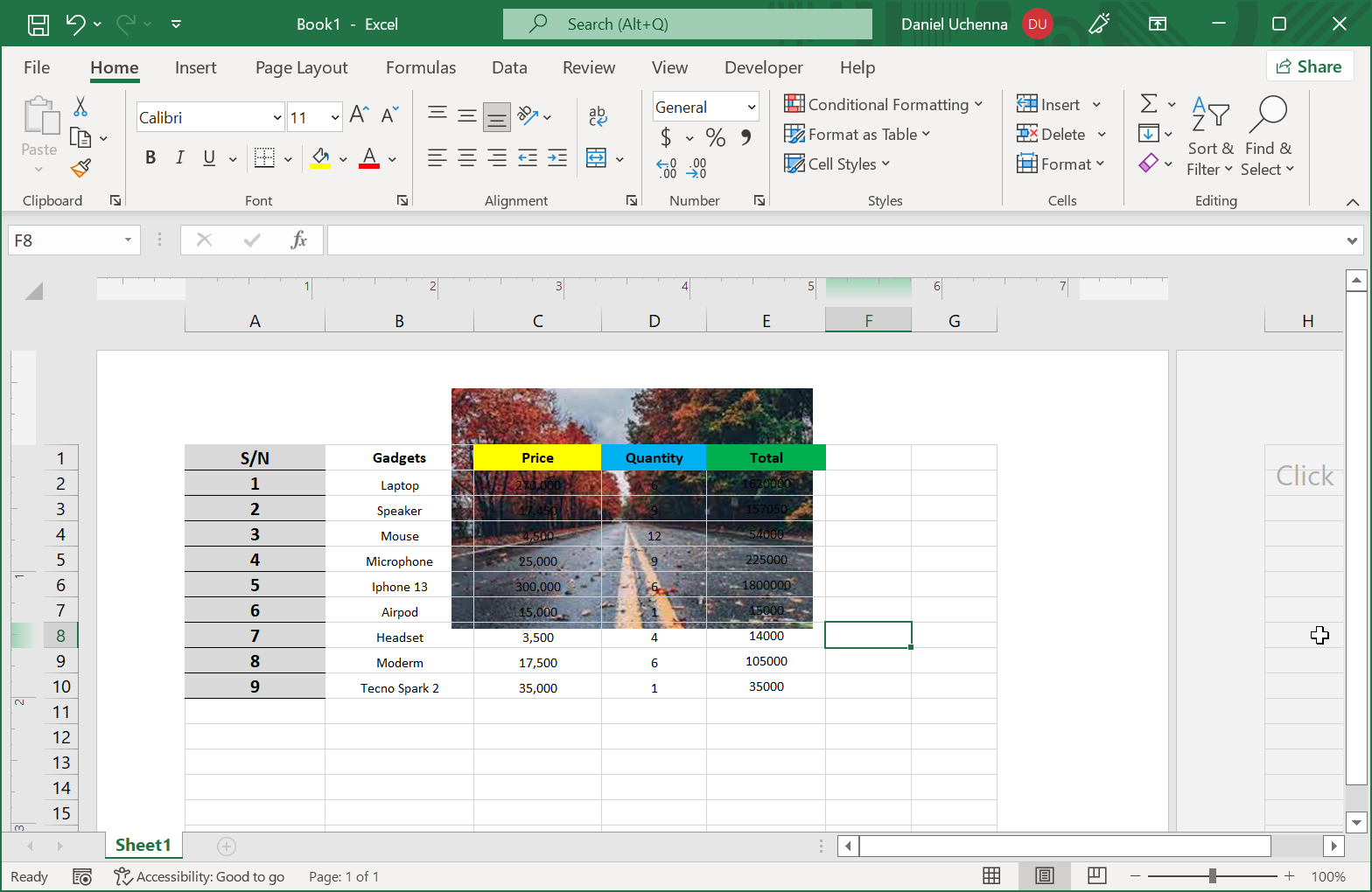Click the Save icon in title bar

tap(38, 24)
